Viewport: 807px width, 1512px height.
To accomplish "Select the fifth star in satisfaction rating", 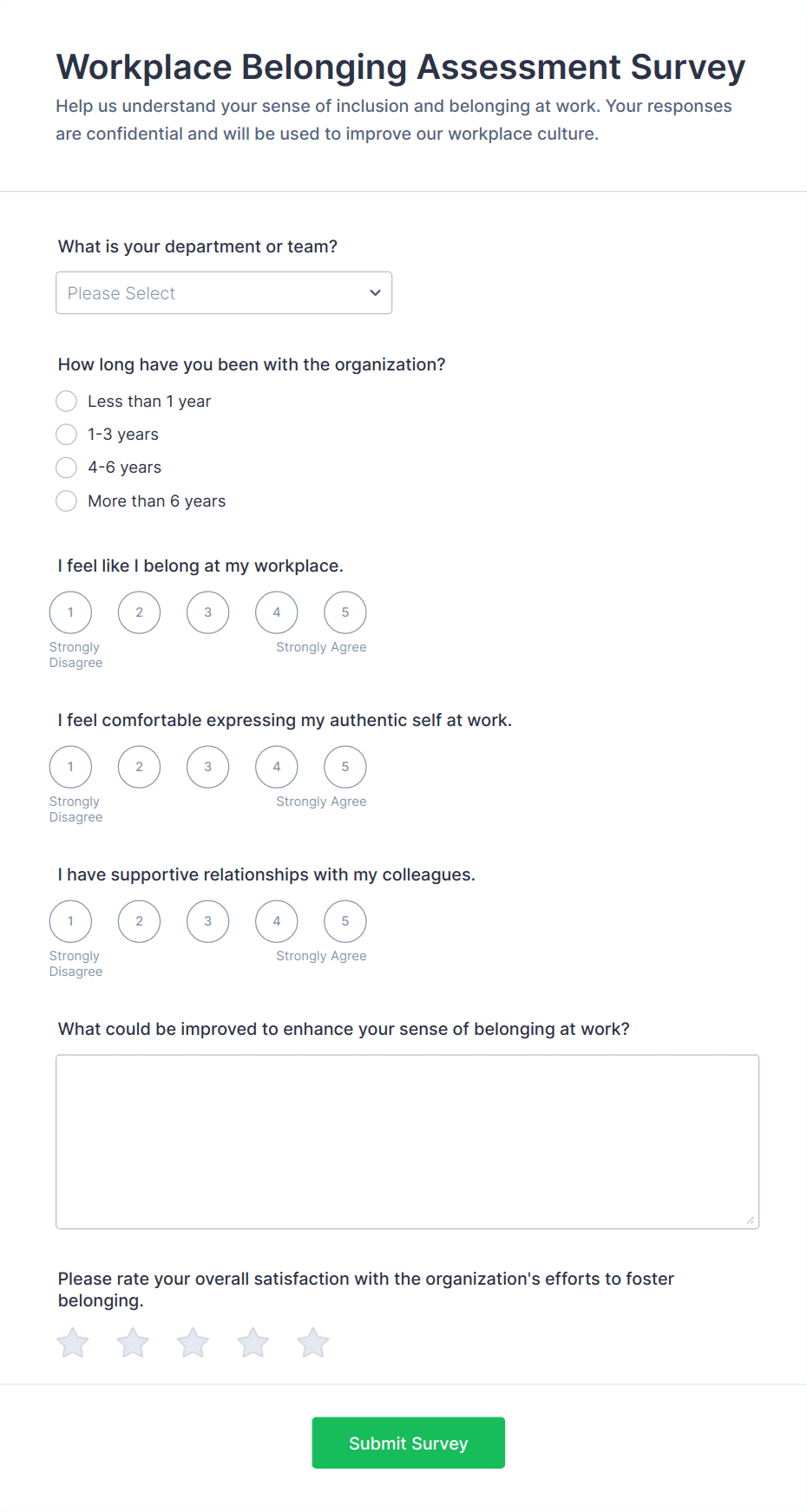I will click(312, 1342).
